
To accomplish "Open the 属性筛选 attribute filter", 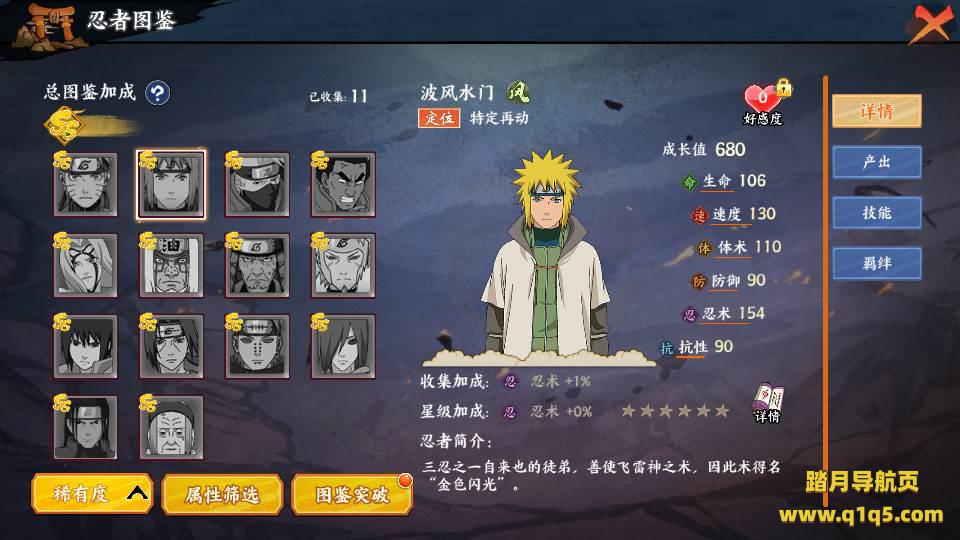I will click(222, 493).
